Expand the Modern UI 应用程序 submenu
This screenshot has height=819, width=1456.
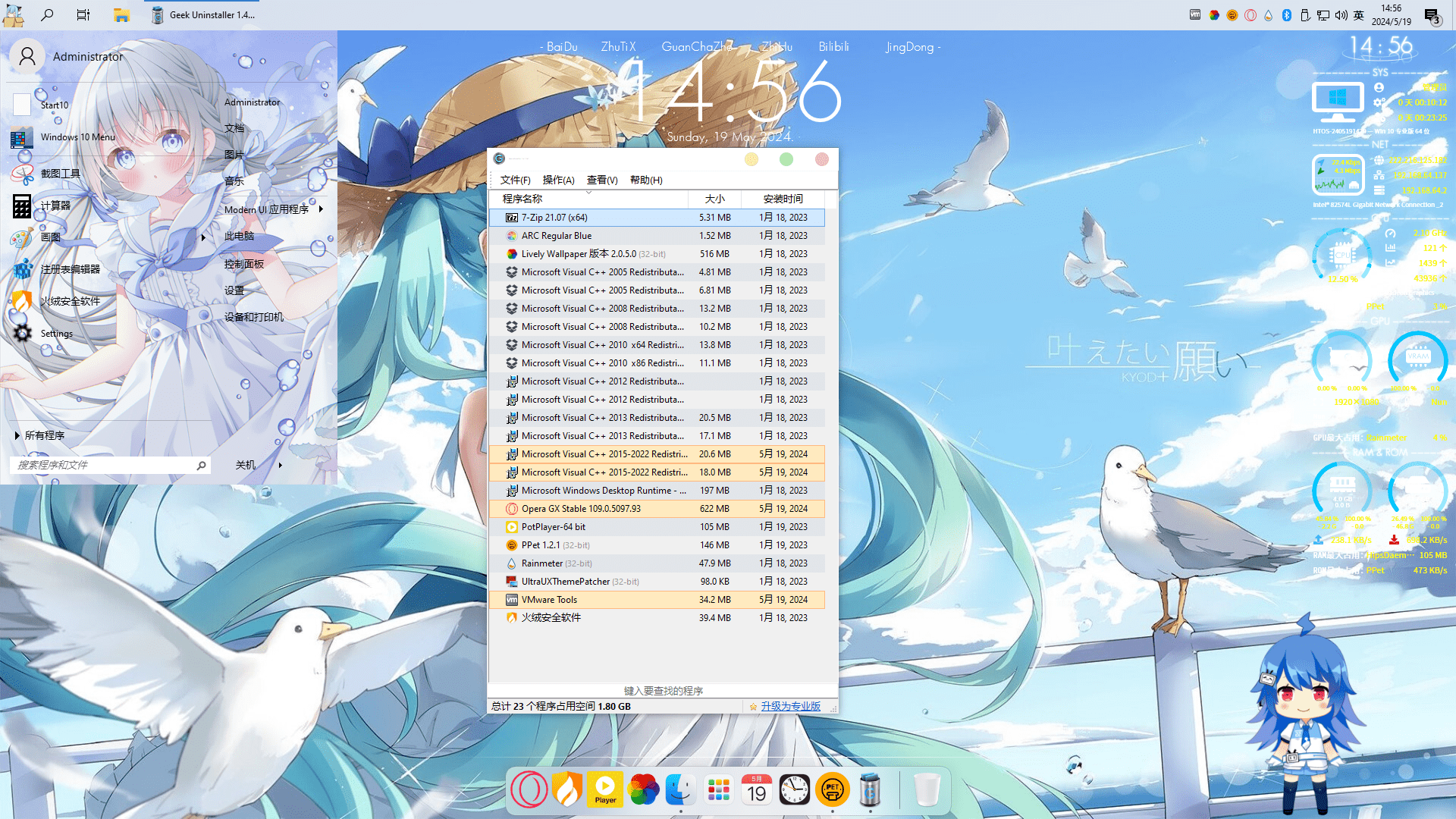click(274, 209)
